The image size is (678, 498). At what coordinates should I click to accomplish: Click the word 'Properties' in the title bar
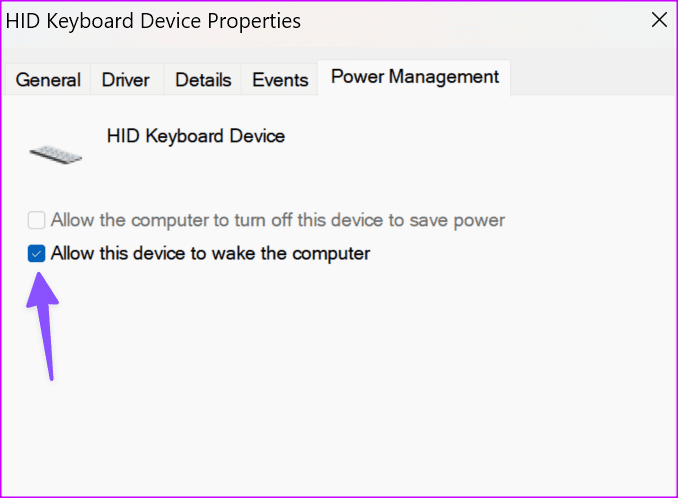[x=255, y=20]
